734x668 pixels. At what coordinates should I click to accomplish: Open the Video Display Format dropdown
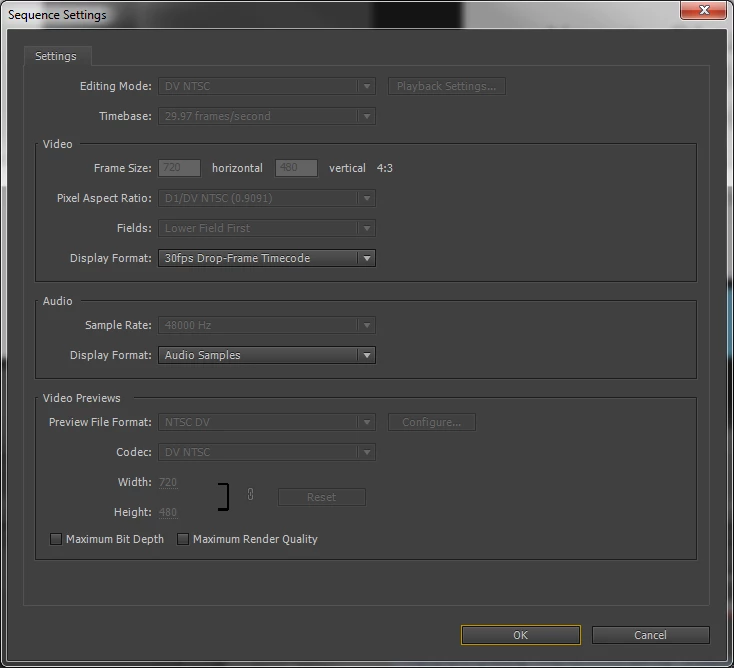[x=267, y=258]
